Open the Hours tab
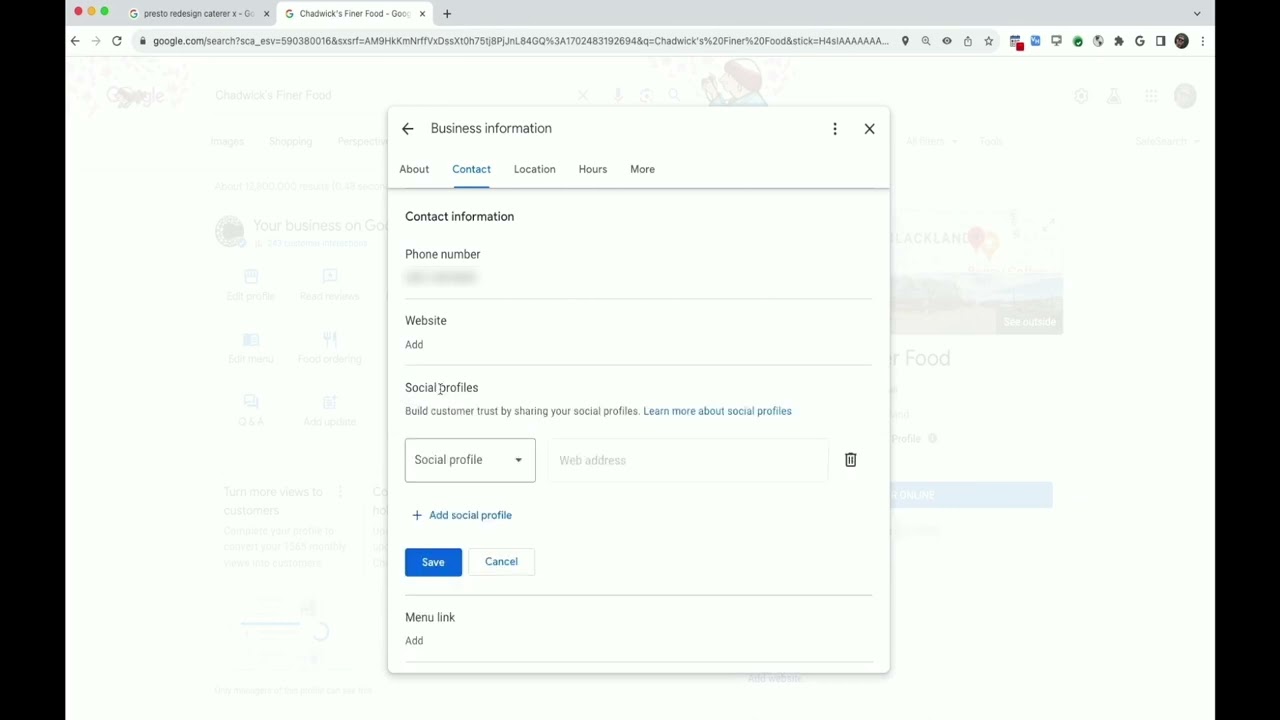1280x720 pixels. (x=592, y=169)
